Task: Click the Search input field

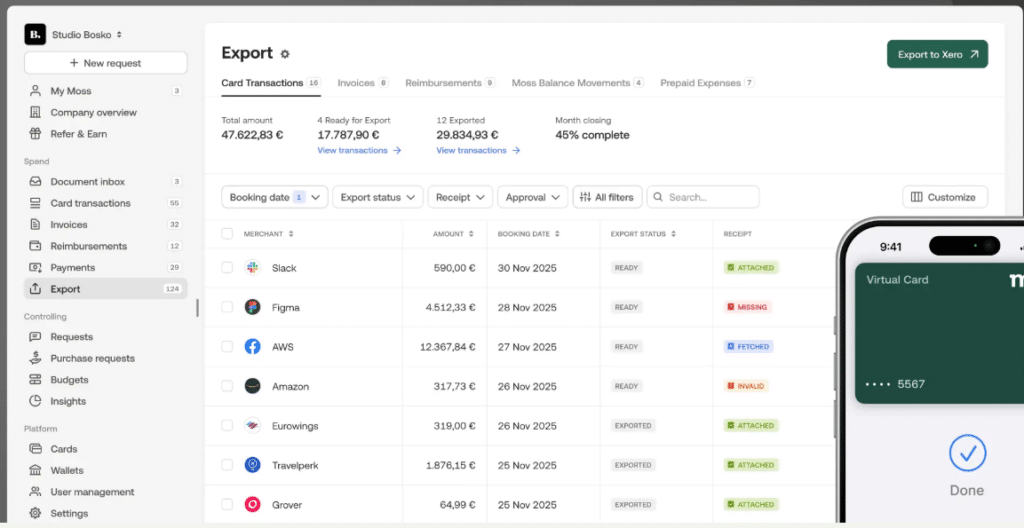Action: click(x=710, y=197)
